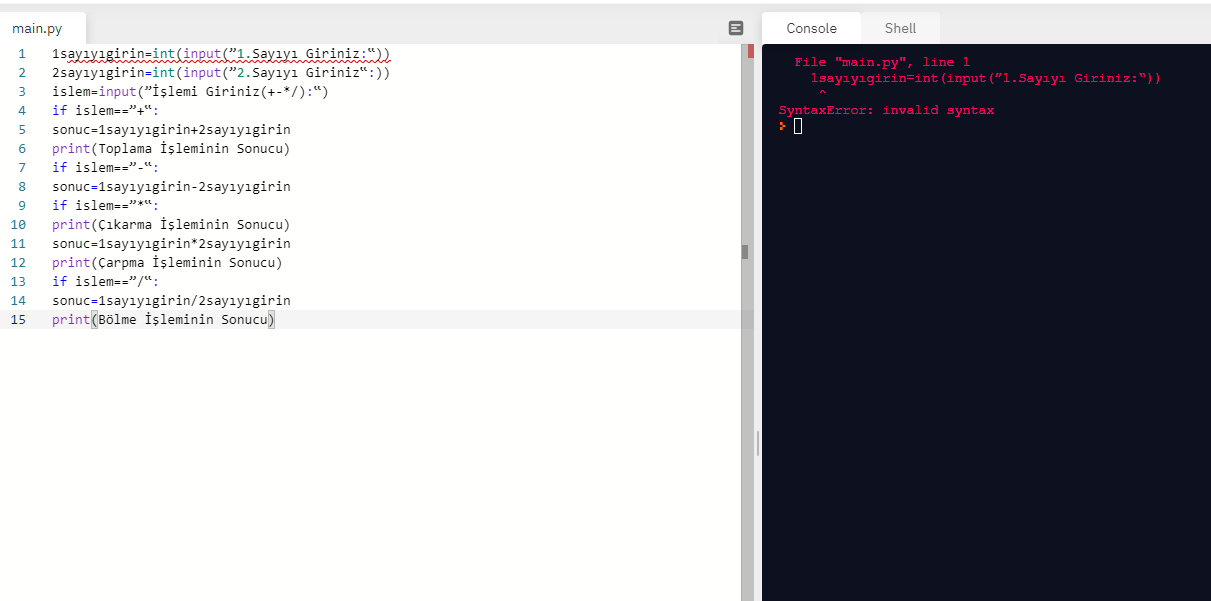Click 'print(Çarpma İşleminin Sonucu)' line

click(167, 262)
